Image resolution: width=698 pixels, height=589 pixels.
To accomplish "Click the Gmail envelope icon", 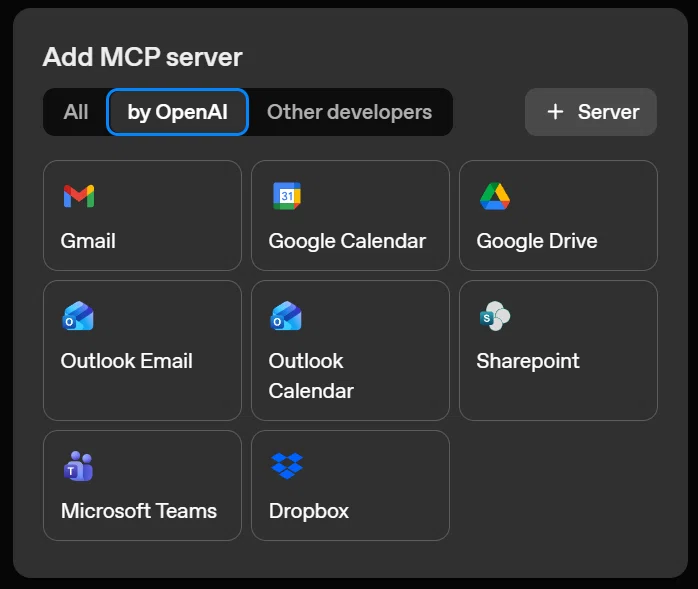I will click(79, 196).
